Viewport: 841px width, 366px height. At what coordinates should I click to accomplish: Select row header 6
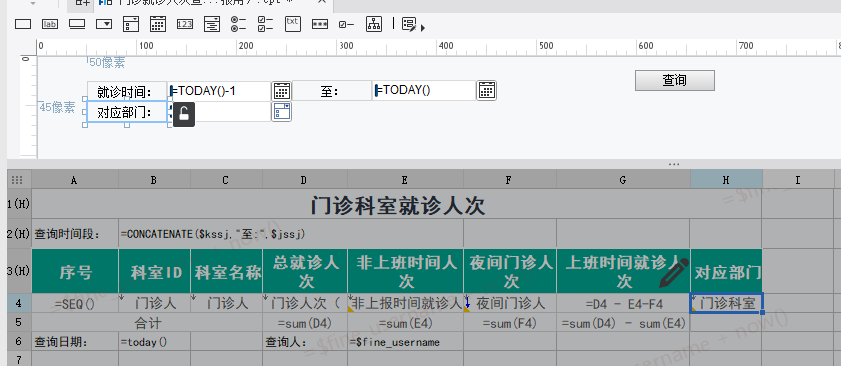tap(19, 342)
